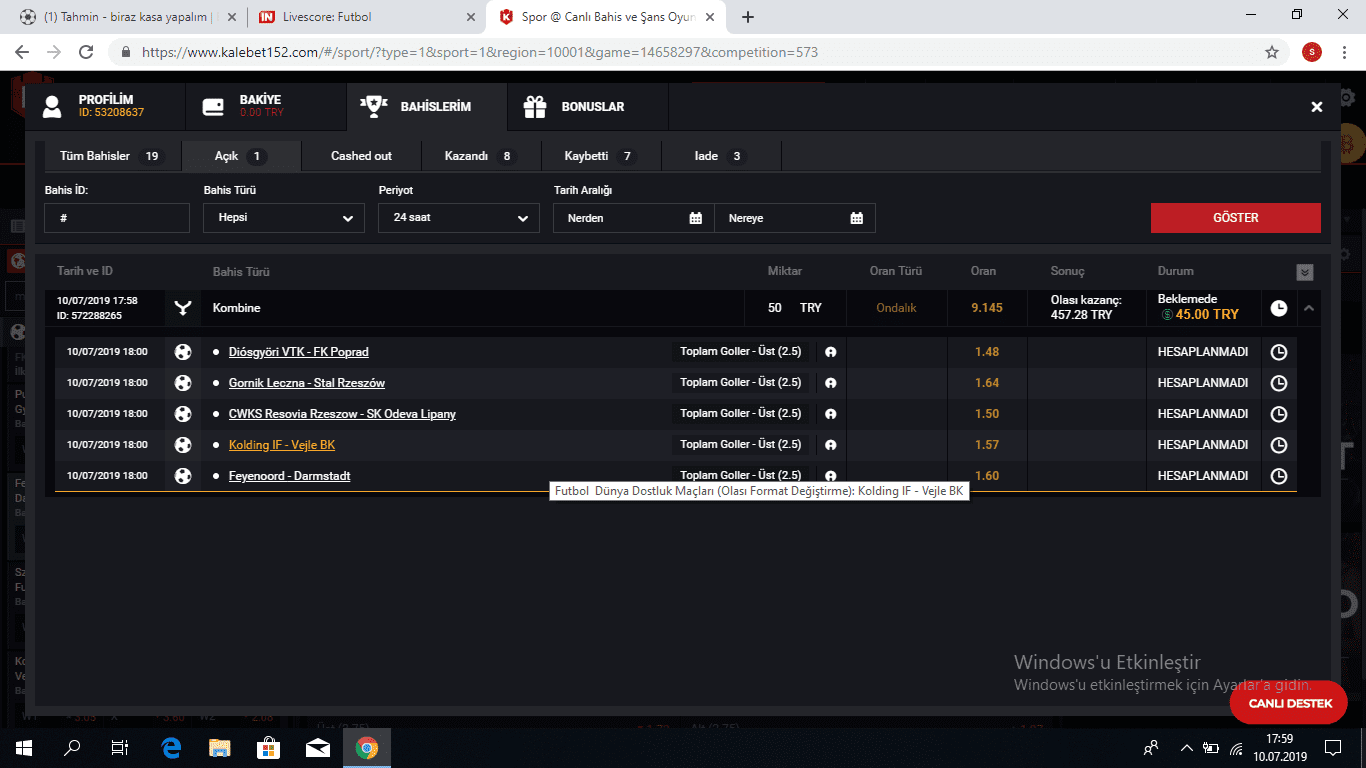Click football icon in Diósgyöri VTK row
The height and width of the screenshot is (768, 1366).
183,352
